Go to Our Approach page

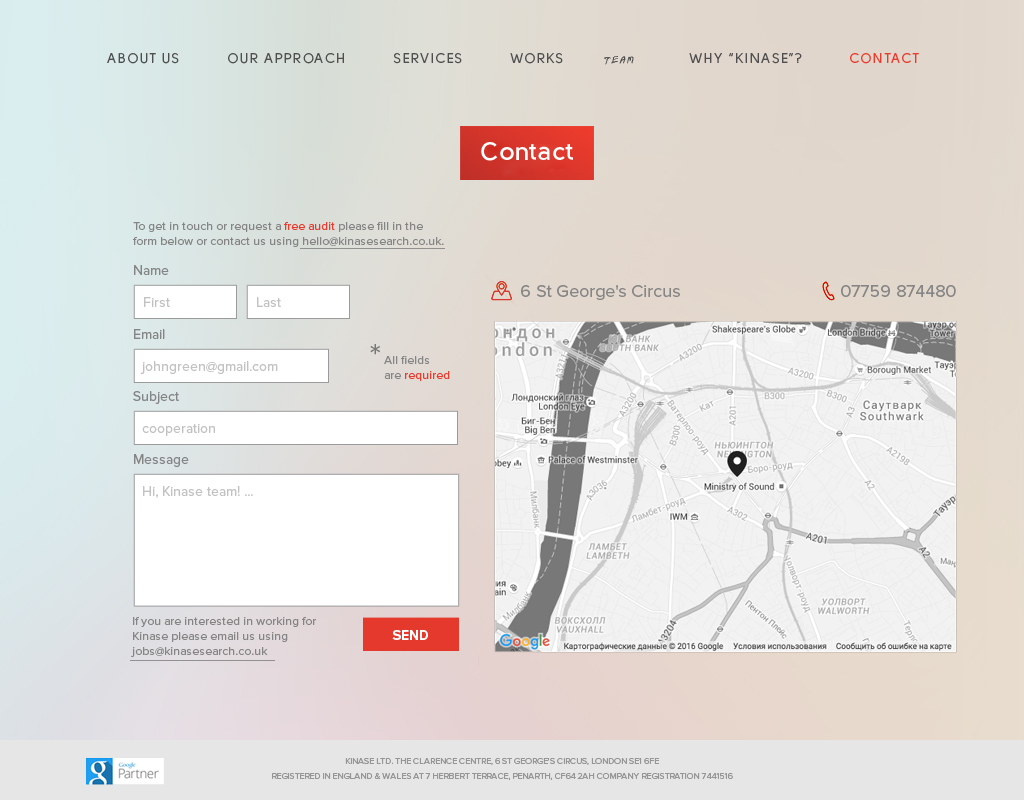coord(286,58)
